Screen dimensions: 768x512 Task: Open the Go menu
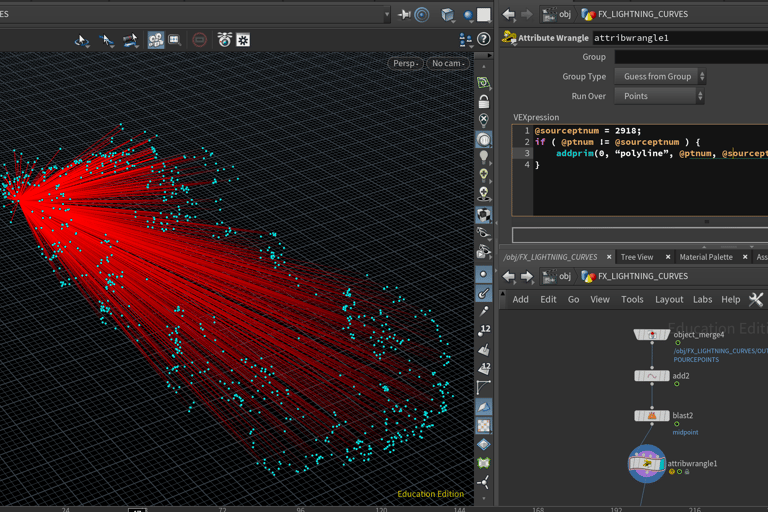(x=573, y=299)
